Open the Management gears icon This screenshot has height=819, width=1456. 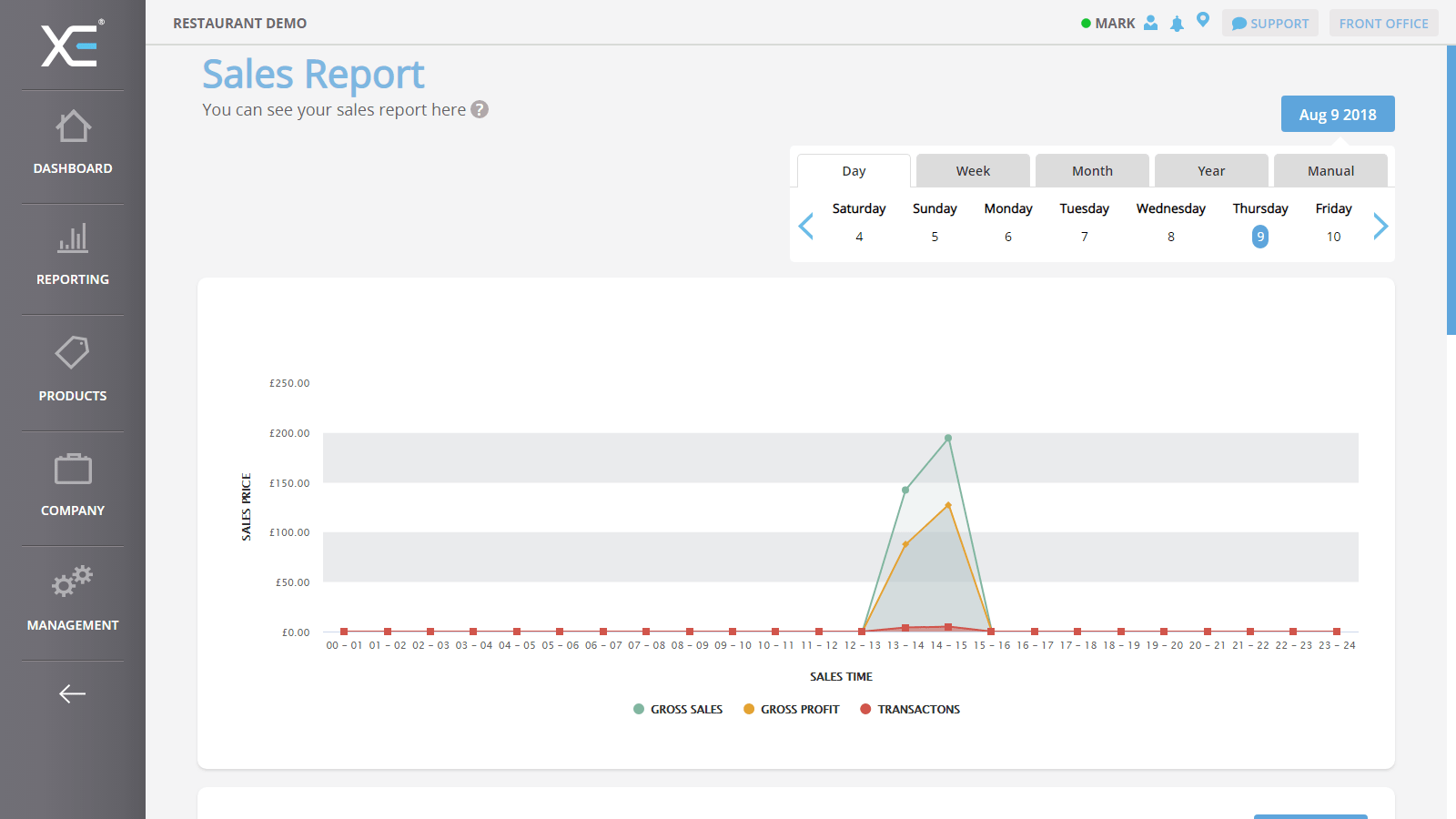73,581
